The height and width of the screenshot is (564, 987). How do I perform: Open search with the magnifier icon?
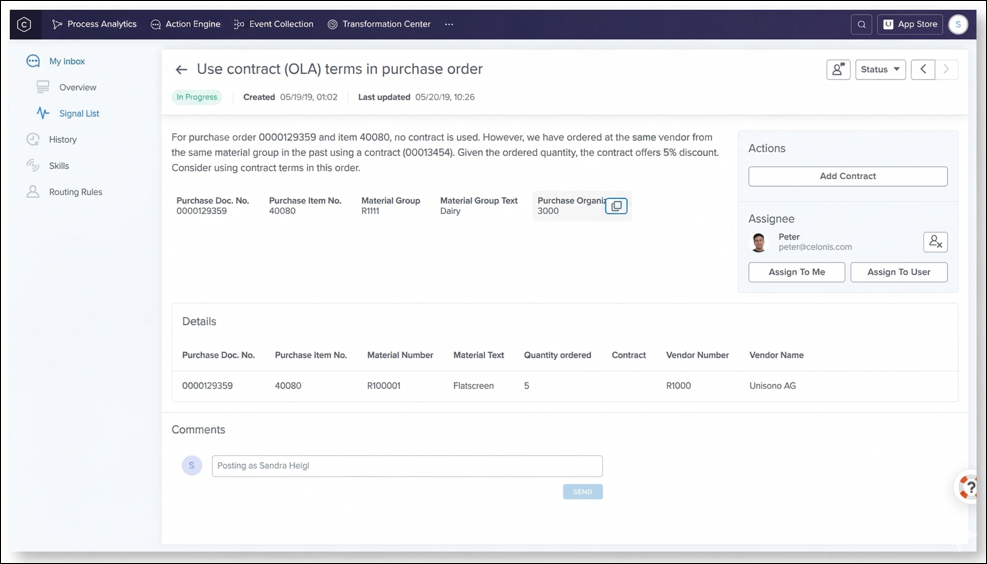coord(861,25)
